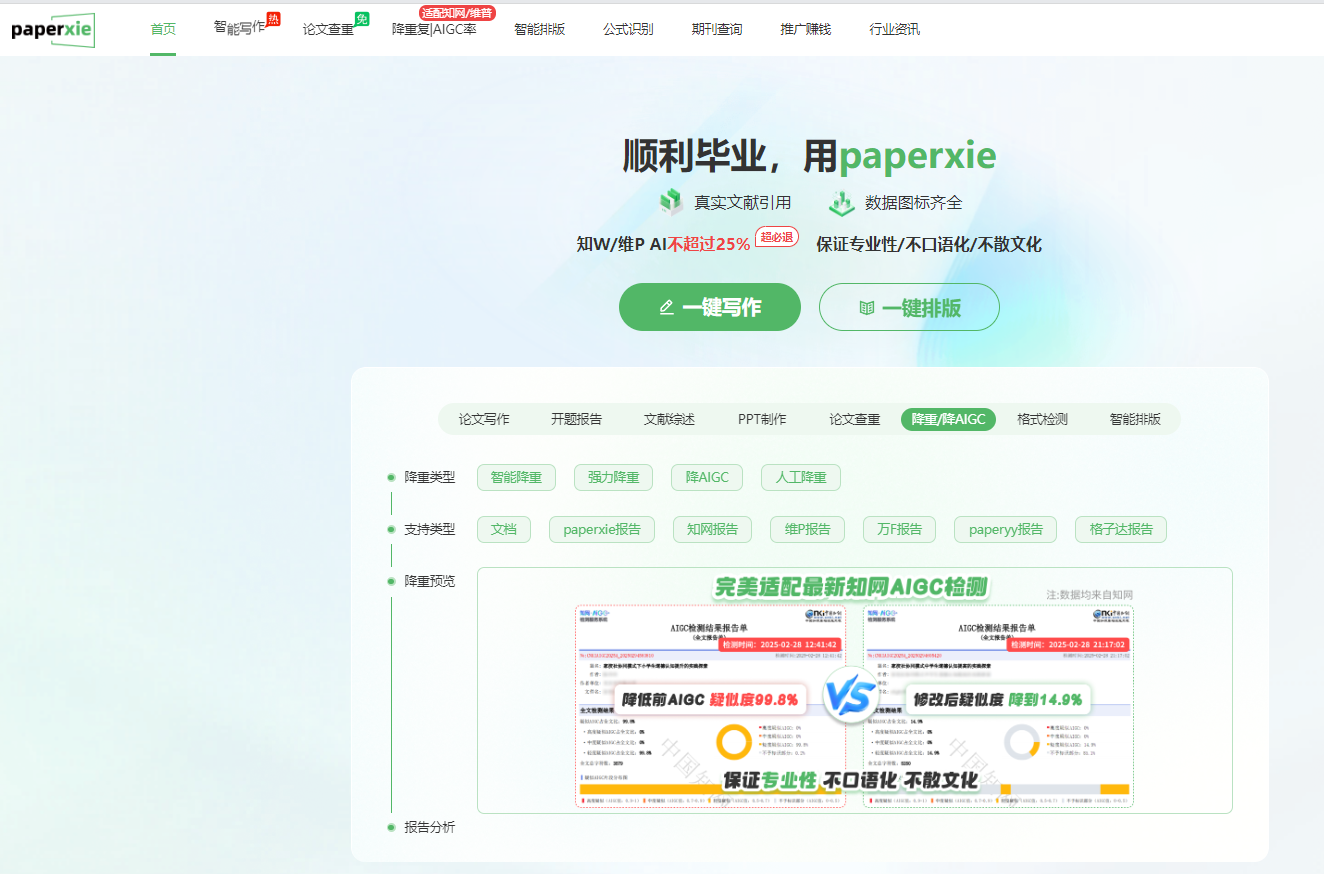Select the 智能降重 type option
This screenshot has height=874, width=1324.
(516, 478)
